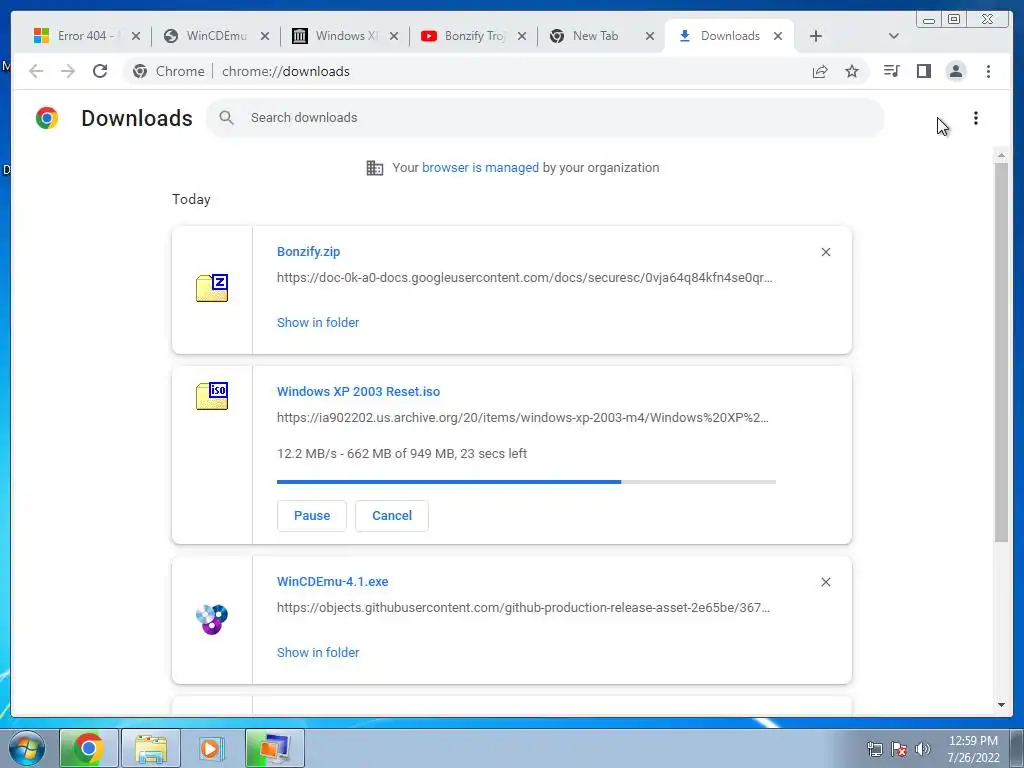The width and height of the screenshot is (1024, 768).
Task: Click the Bonzify.zip googleusercontent URL
Action: (x=524, y=278)
